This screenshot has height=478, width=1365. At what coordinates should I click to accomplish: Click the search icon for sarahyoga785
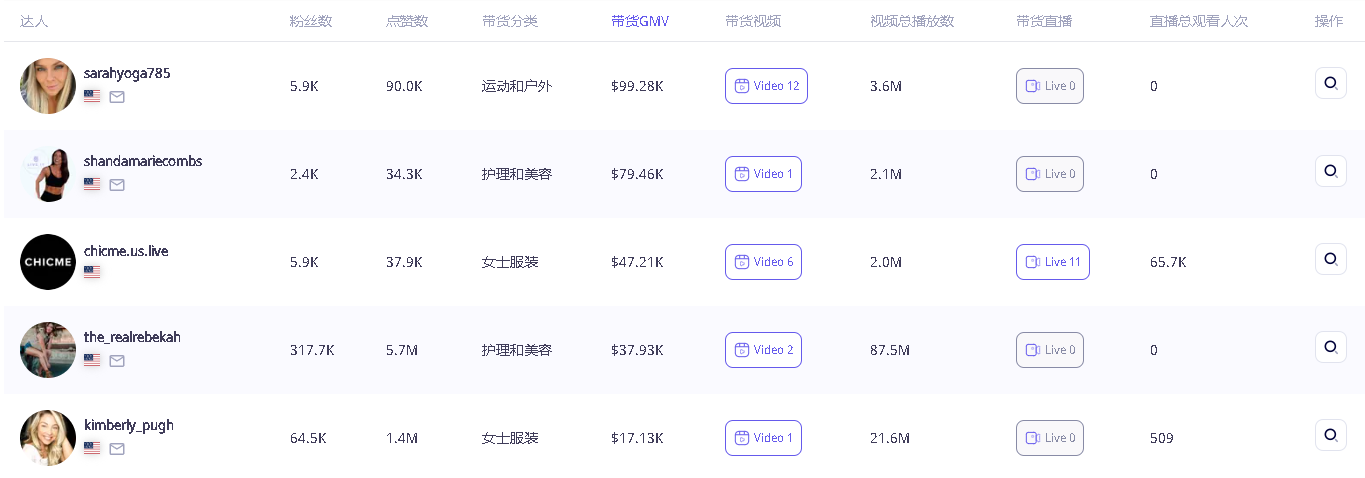[x=1330, y=83]
